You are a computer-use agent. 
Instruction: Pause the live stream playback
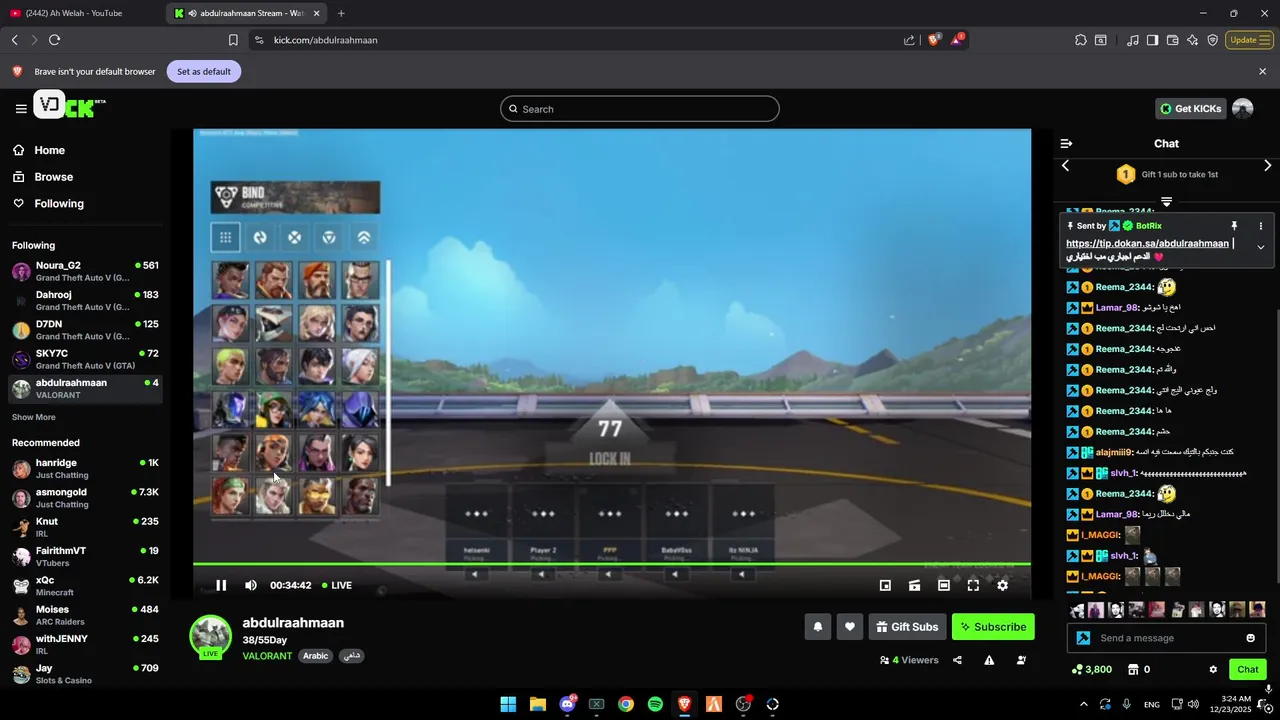coord(221,585)
